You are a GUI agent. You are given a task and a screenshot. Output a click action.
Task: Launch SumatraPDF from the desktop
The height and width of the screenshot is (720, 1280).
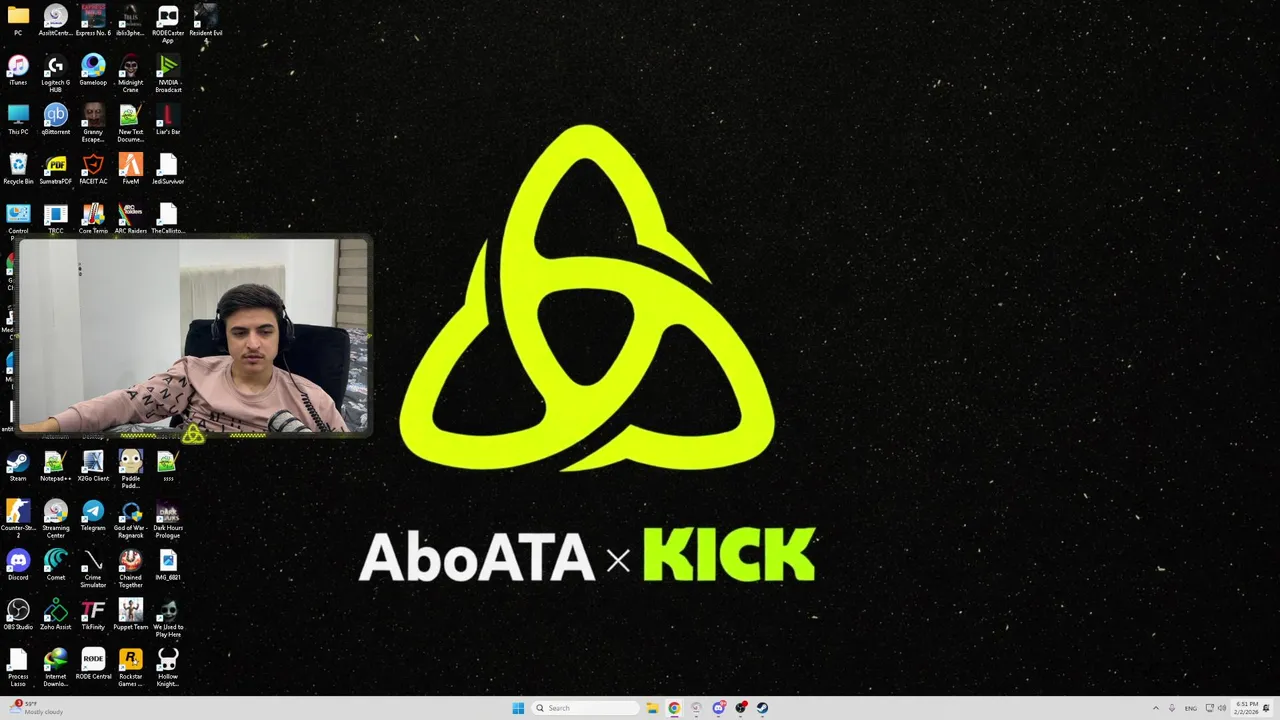click(x=56, y=169)
